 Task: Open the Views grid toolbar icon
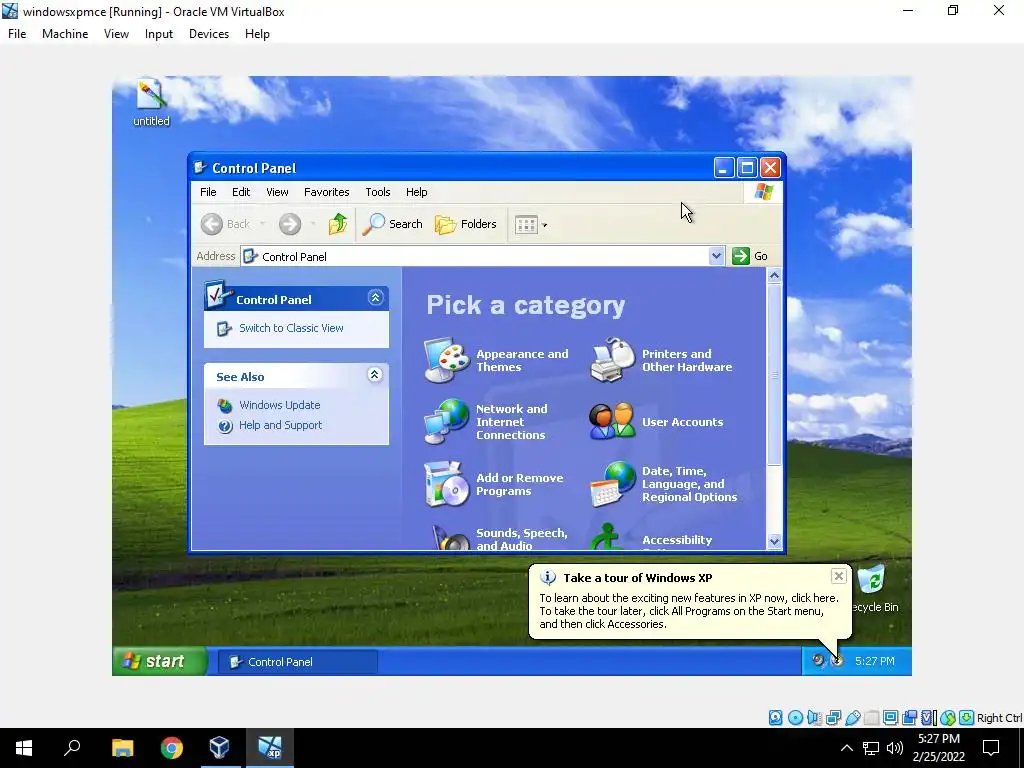[x=526, y=225]
